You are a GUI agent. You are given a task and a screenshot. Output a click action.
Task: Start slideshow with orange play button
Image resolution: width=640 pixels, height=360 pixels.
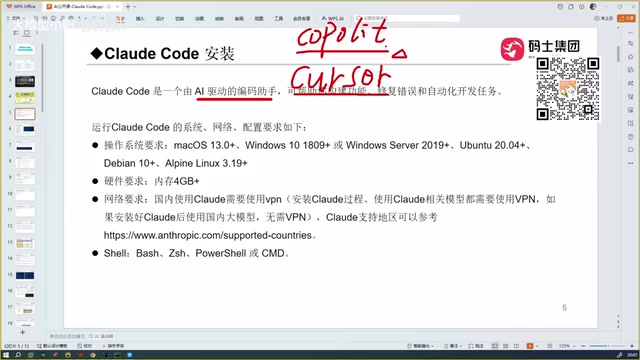[530, 346]
